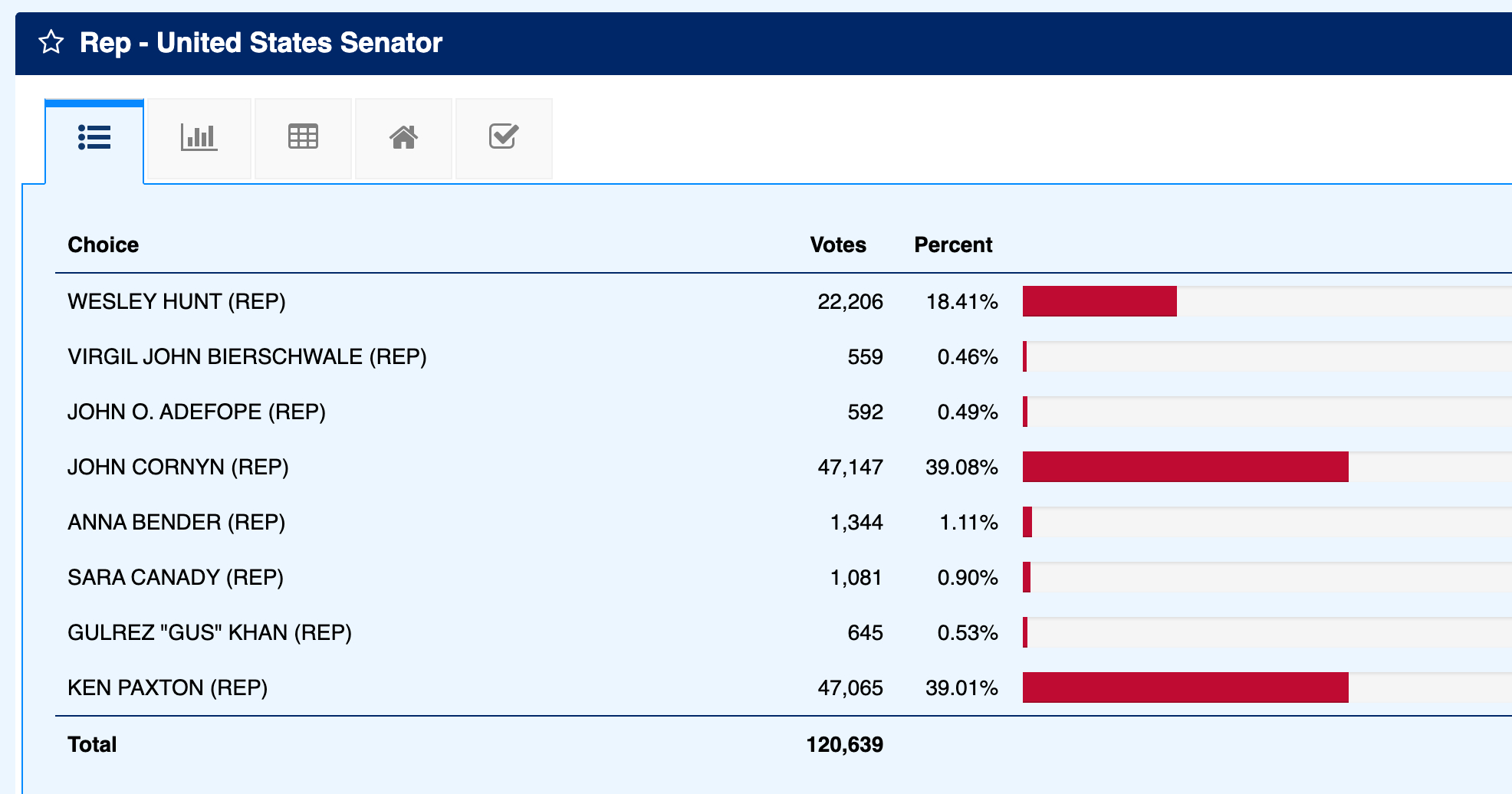Click the Rep - United States Senator title
Screen dimensions: 1512x794
[x=261, y=43]
